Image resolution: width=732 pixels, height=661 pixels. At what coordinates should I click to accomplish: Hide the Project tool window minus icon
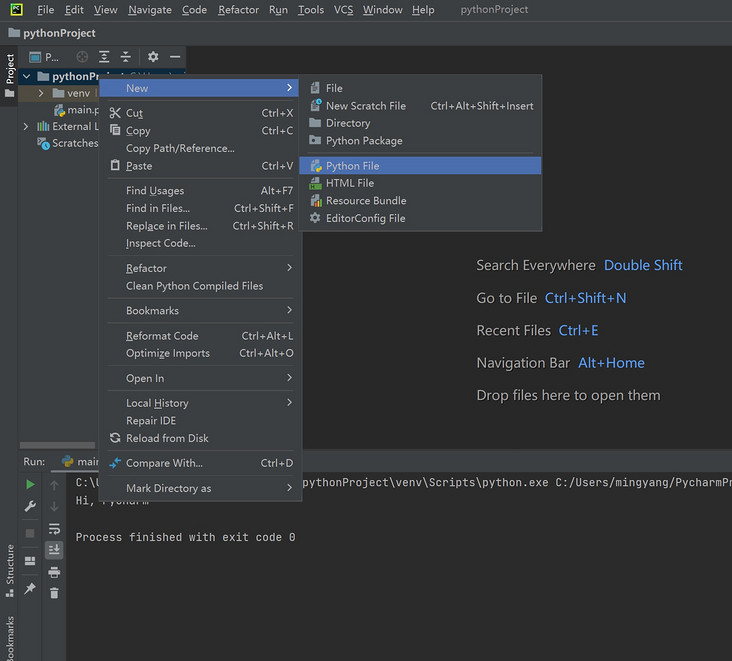pyautogui.click(x=175, y=57)
